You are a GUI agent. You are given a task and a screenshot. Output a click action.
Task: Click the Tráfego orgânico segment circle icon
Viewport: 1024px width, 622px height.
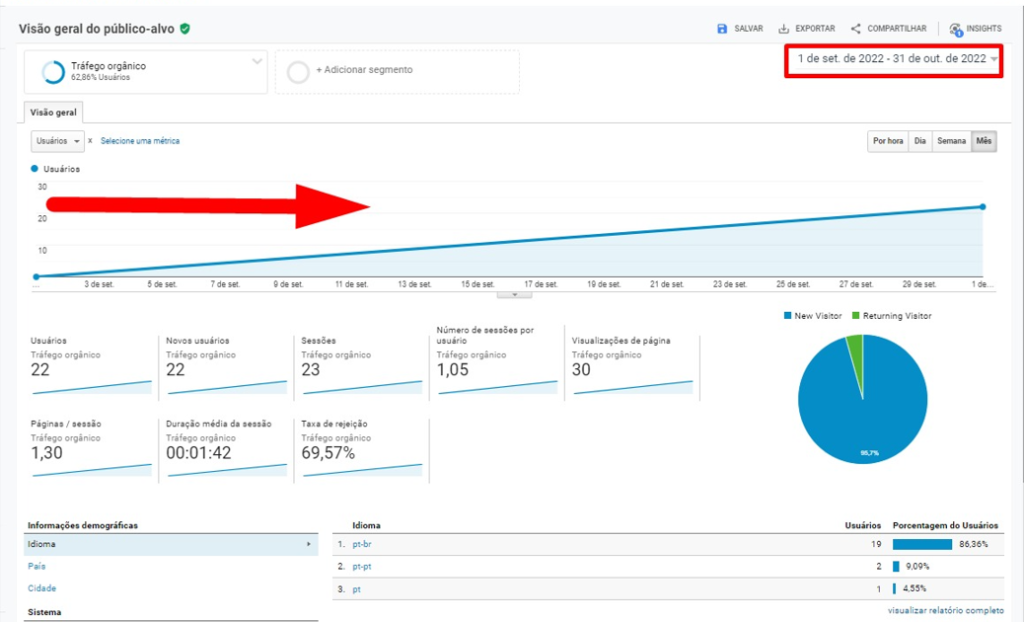pyautogui.click(x=53, y=72)
